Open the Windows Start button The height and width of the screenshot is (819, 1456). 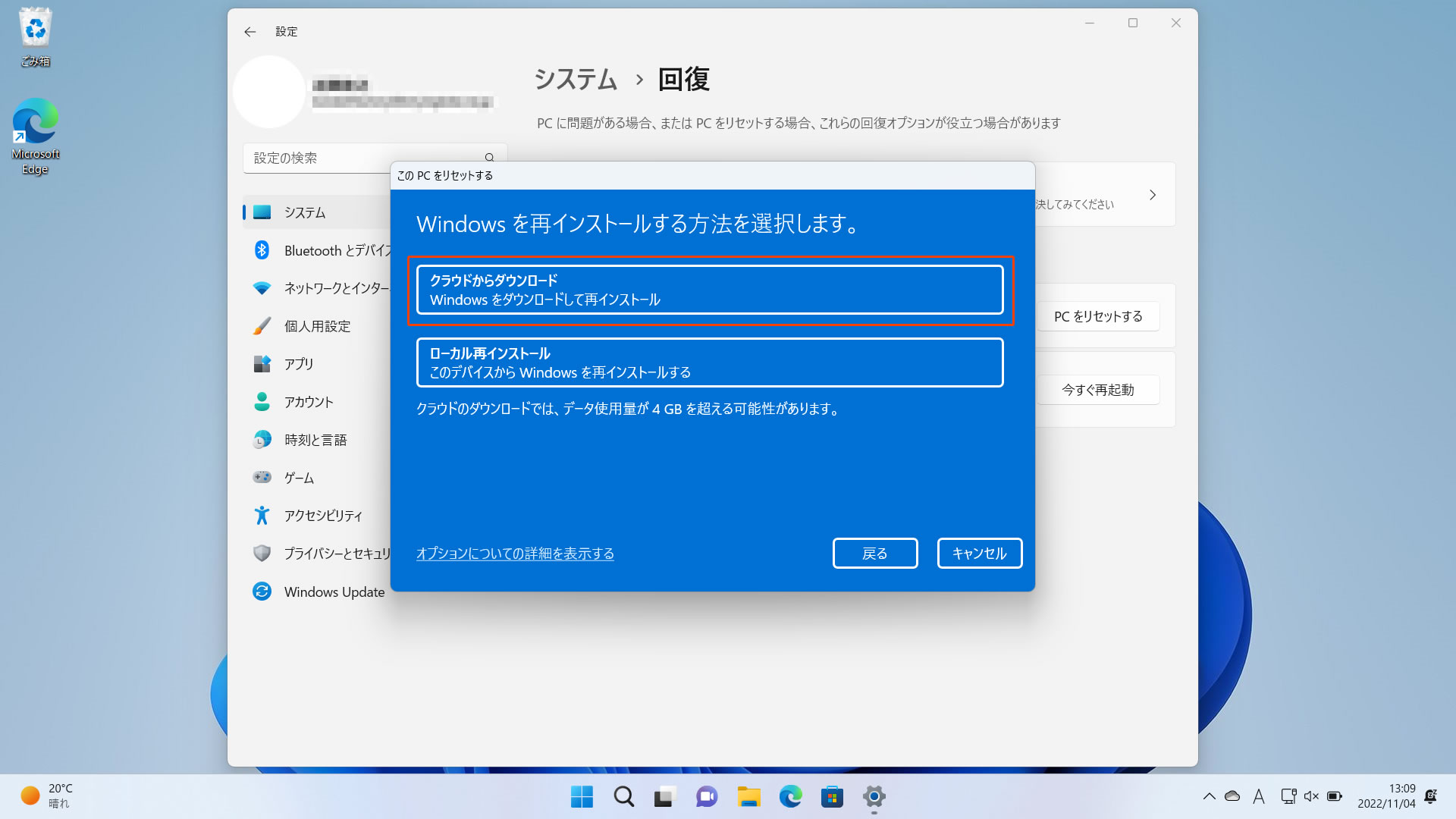[x=582, y=796]
